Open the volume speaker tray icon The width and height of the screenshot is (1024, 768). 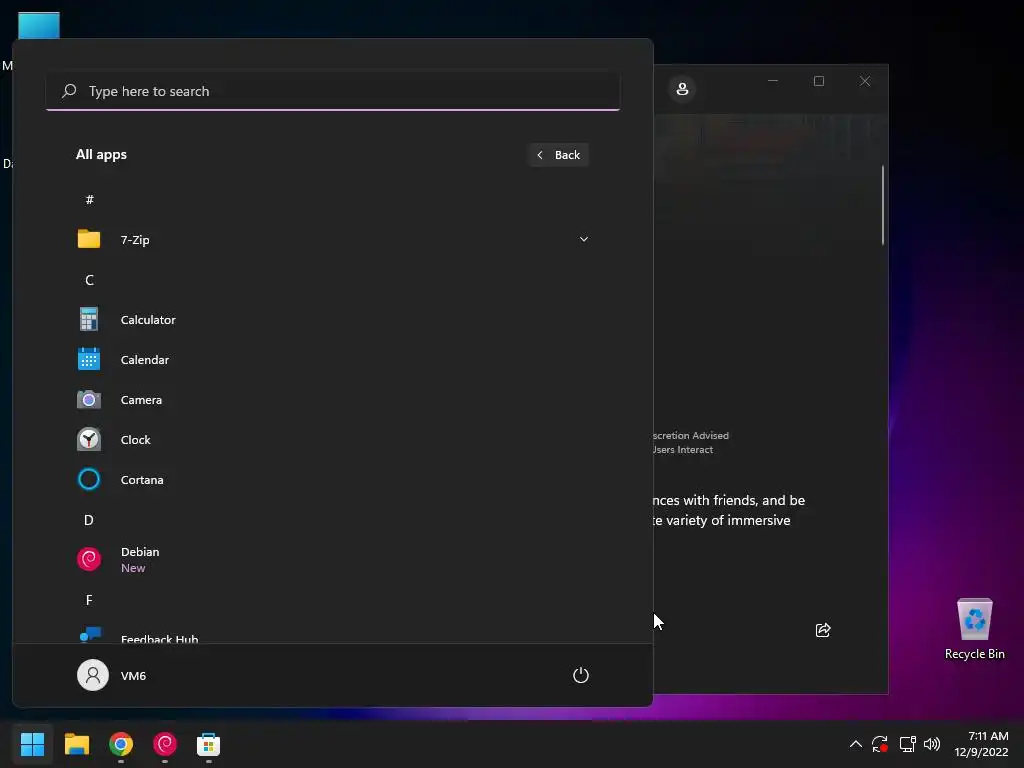tap(932, 744)
